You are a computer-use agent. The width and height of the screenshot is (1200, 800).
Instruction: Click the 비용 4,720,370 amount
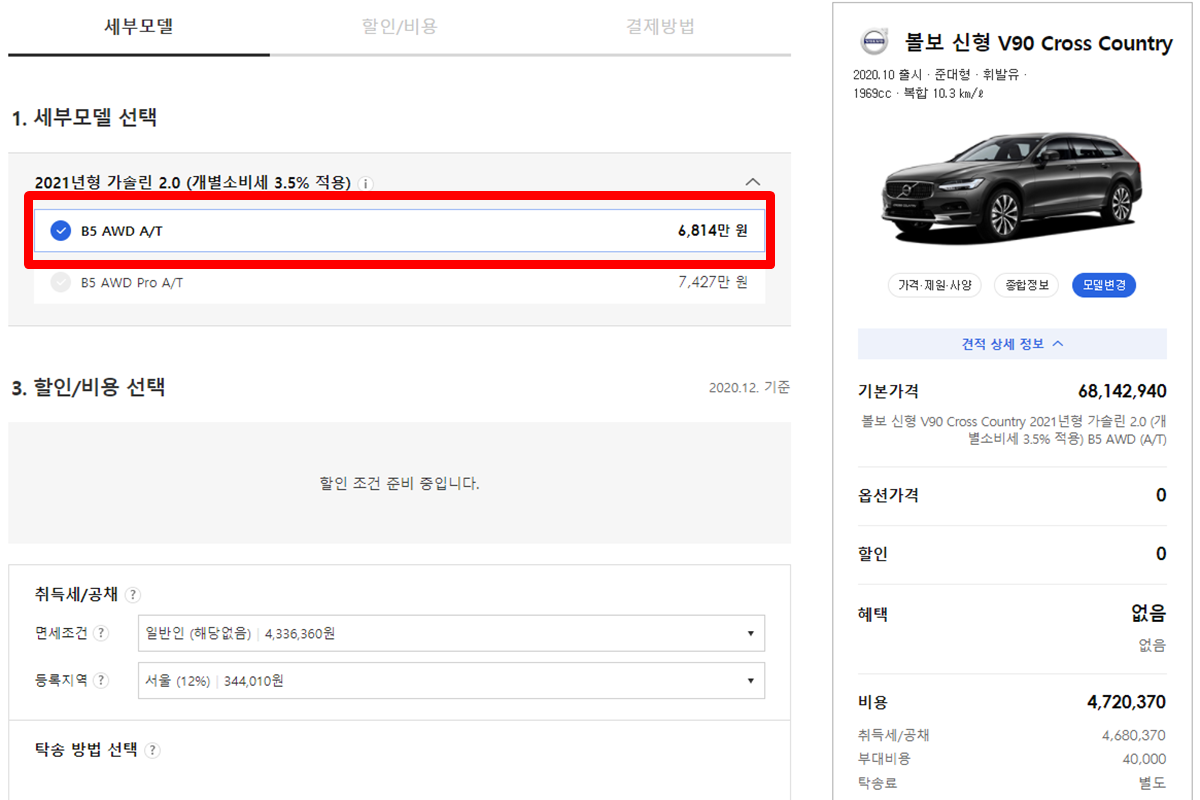tap(1126, 703)
